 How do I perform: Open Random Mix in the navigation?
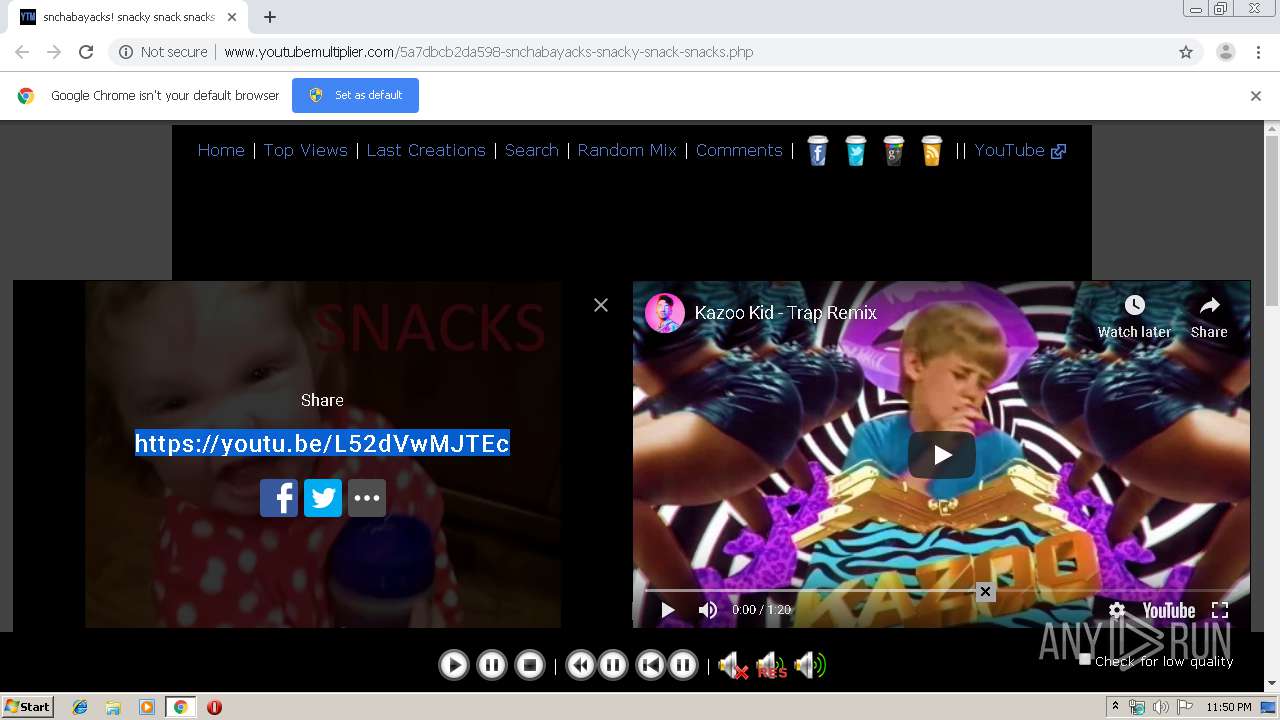click(x=627, y=150)
